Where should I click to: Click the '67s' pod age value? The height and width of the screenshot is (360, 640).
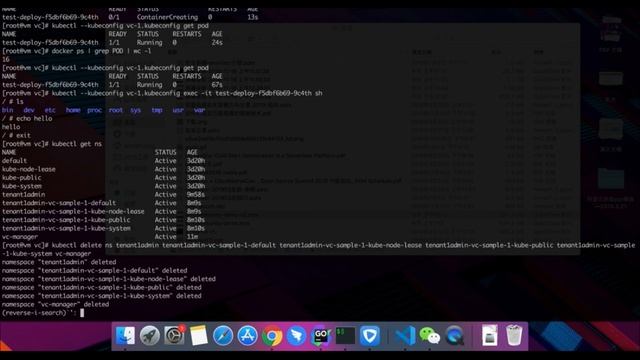click(x=217, y=85)
